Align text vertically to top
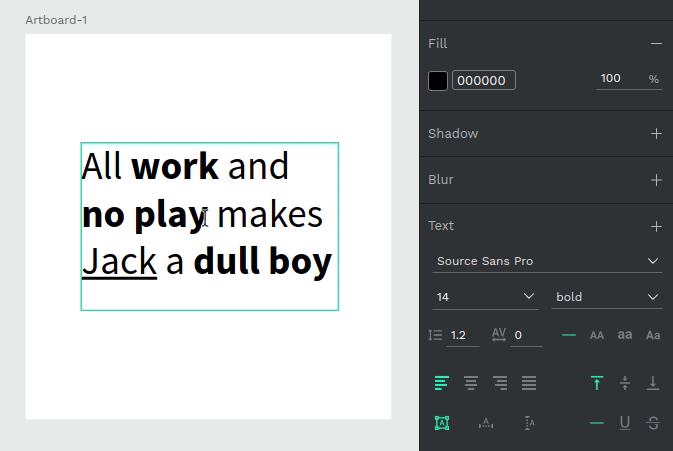673x451 pixels. pos(597,383)
